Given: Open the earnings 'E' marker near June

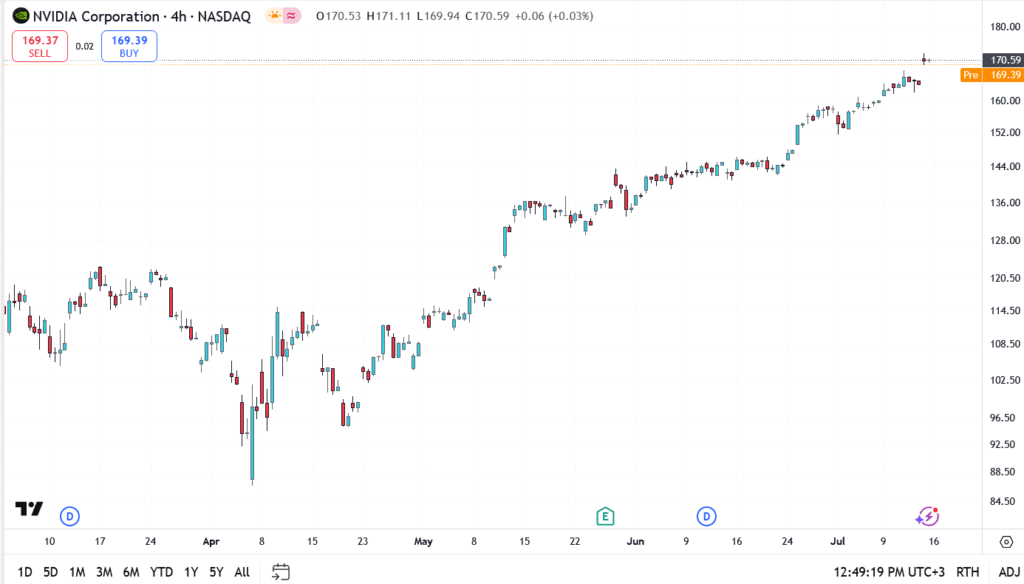Looking at the screenshot, I should pos(604,516).
